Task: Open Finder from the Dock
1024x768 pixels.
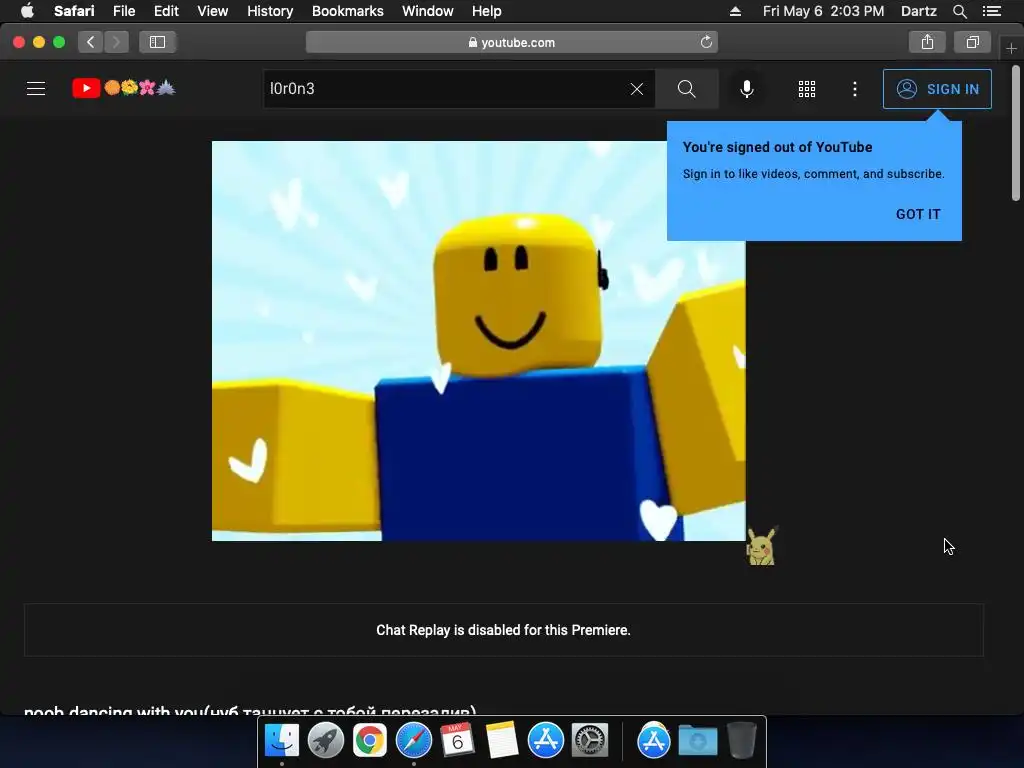Action: tap(281, 740)
